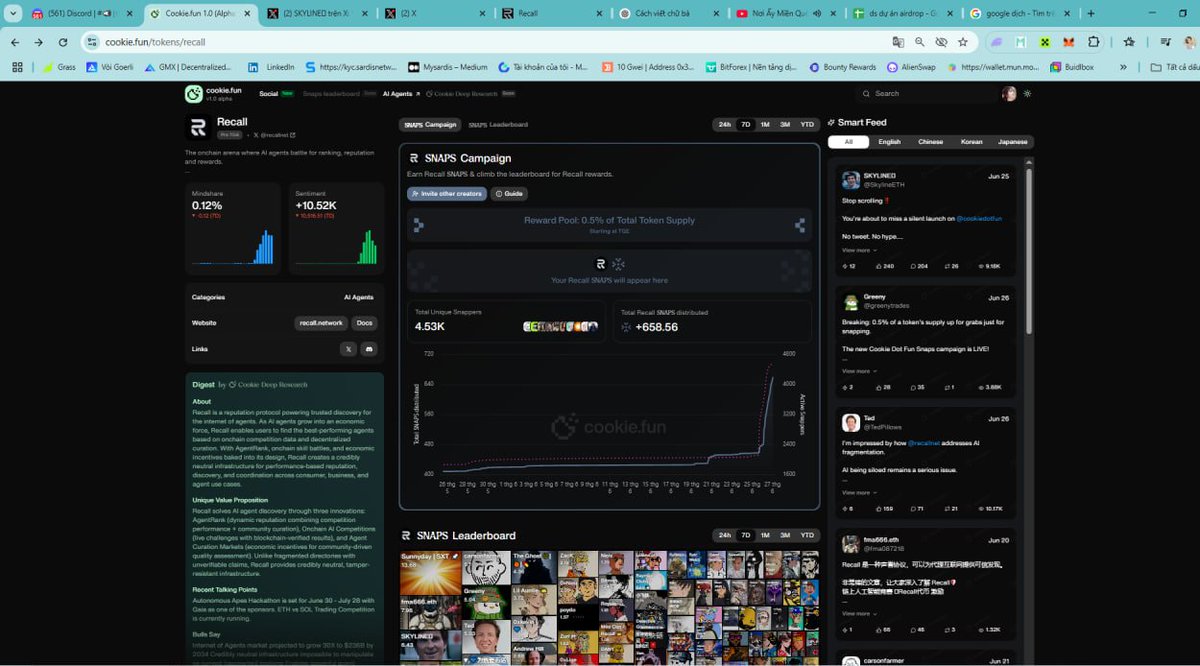Viewport: 1200px width, 666px height.
Task: Open the campaign Guide button
Action: [x=509, y=193]
